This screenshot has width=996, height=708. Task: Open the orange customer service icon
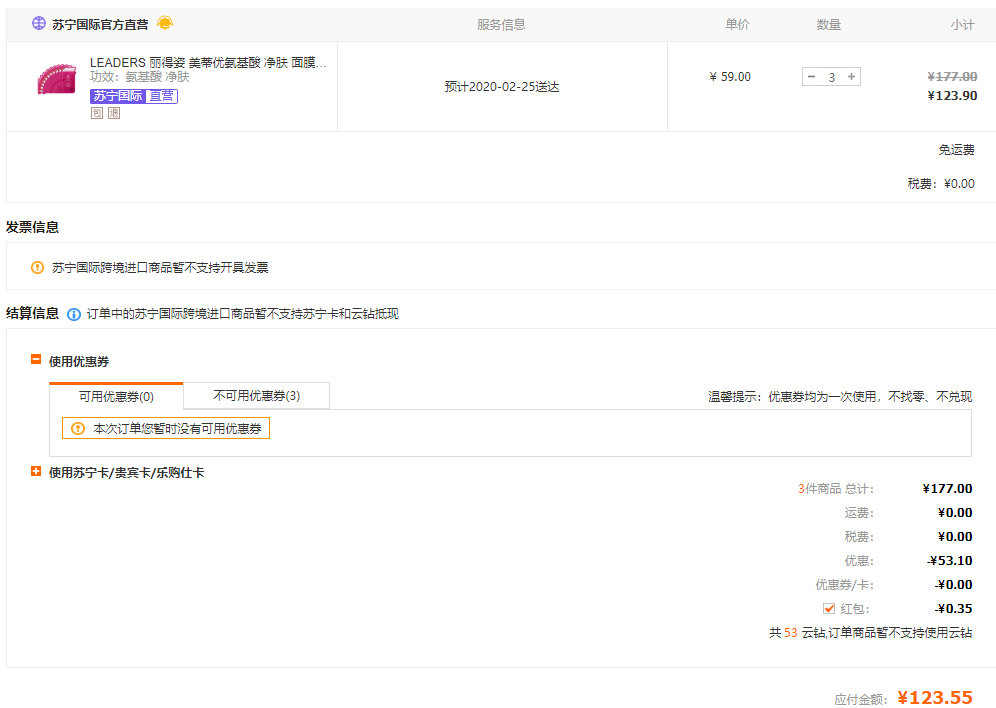pos(165,23)
